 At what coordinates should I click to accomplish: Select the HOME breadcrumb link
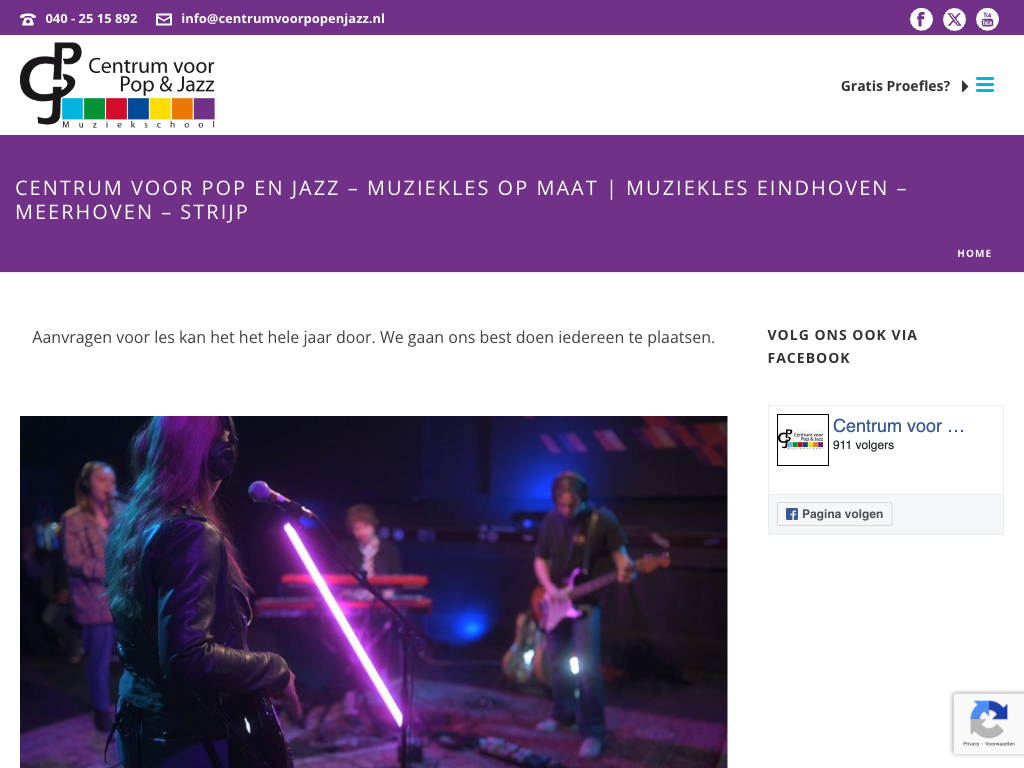(x=974, y=253)
